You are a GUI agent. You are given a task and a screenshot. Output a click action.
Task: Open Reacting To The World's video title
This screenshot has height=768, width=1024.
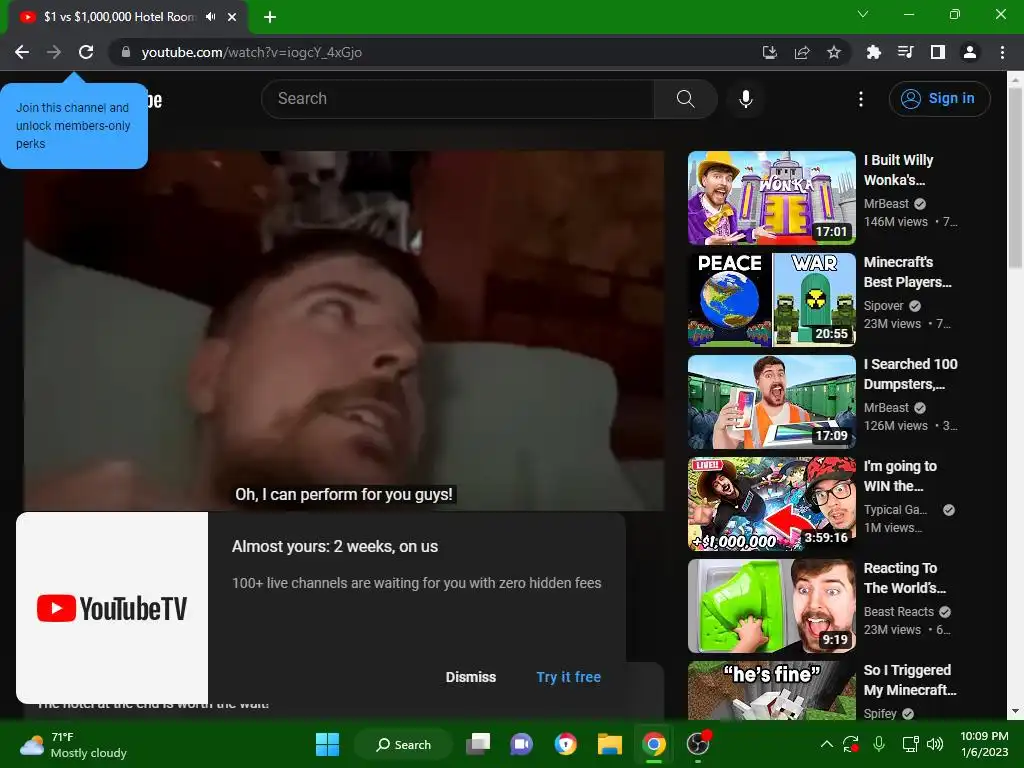tap(904, 578)
